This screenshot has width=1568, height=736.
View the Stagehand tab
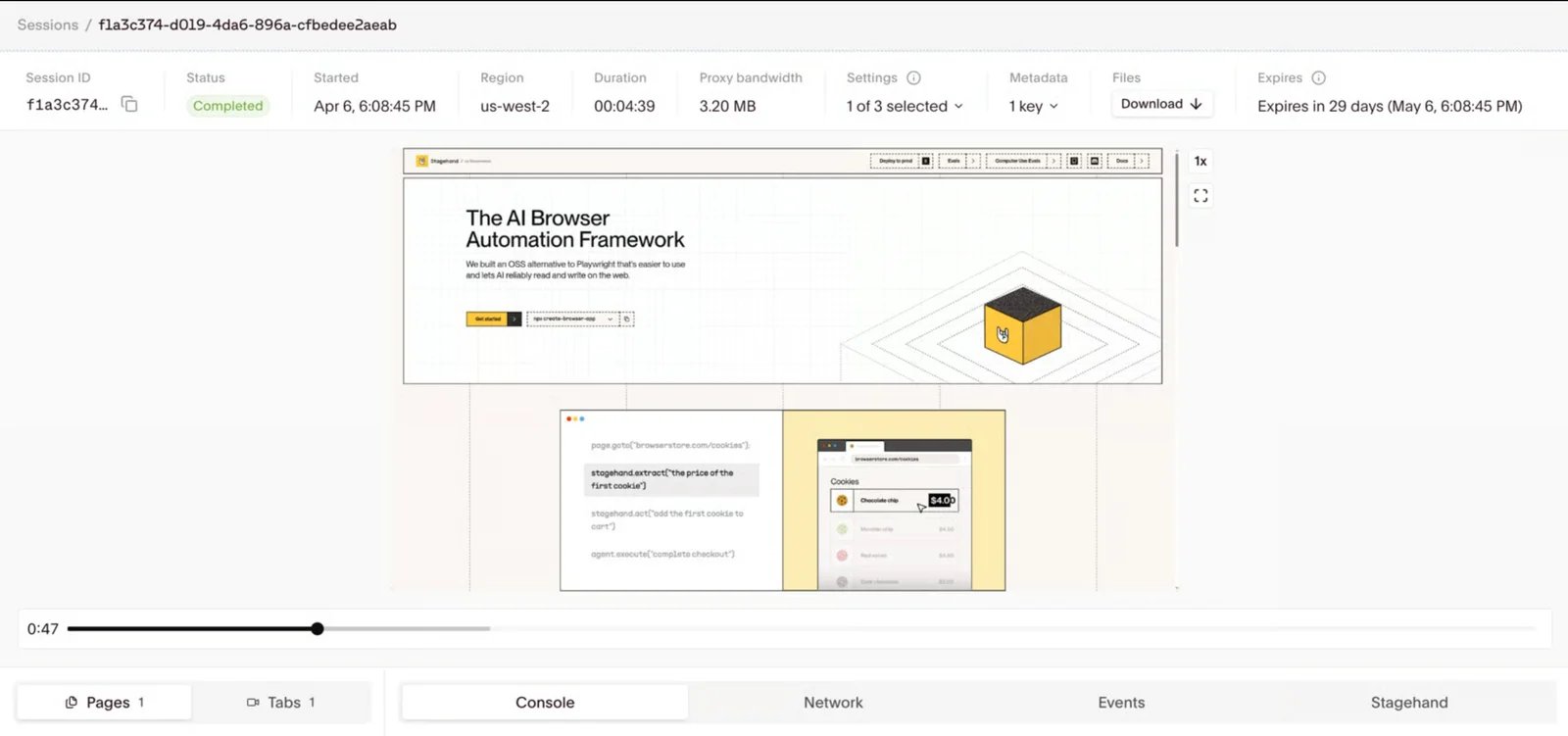point(1409,702)
